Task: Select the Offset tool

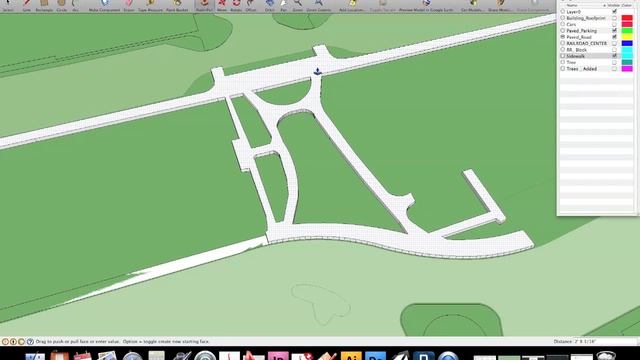Action: (x=251, y=5)
